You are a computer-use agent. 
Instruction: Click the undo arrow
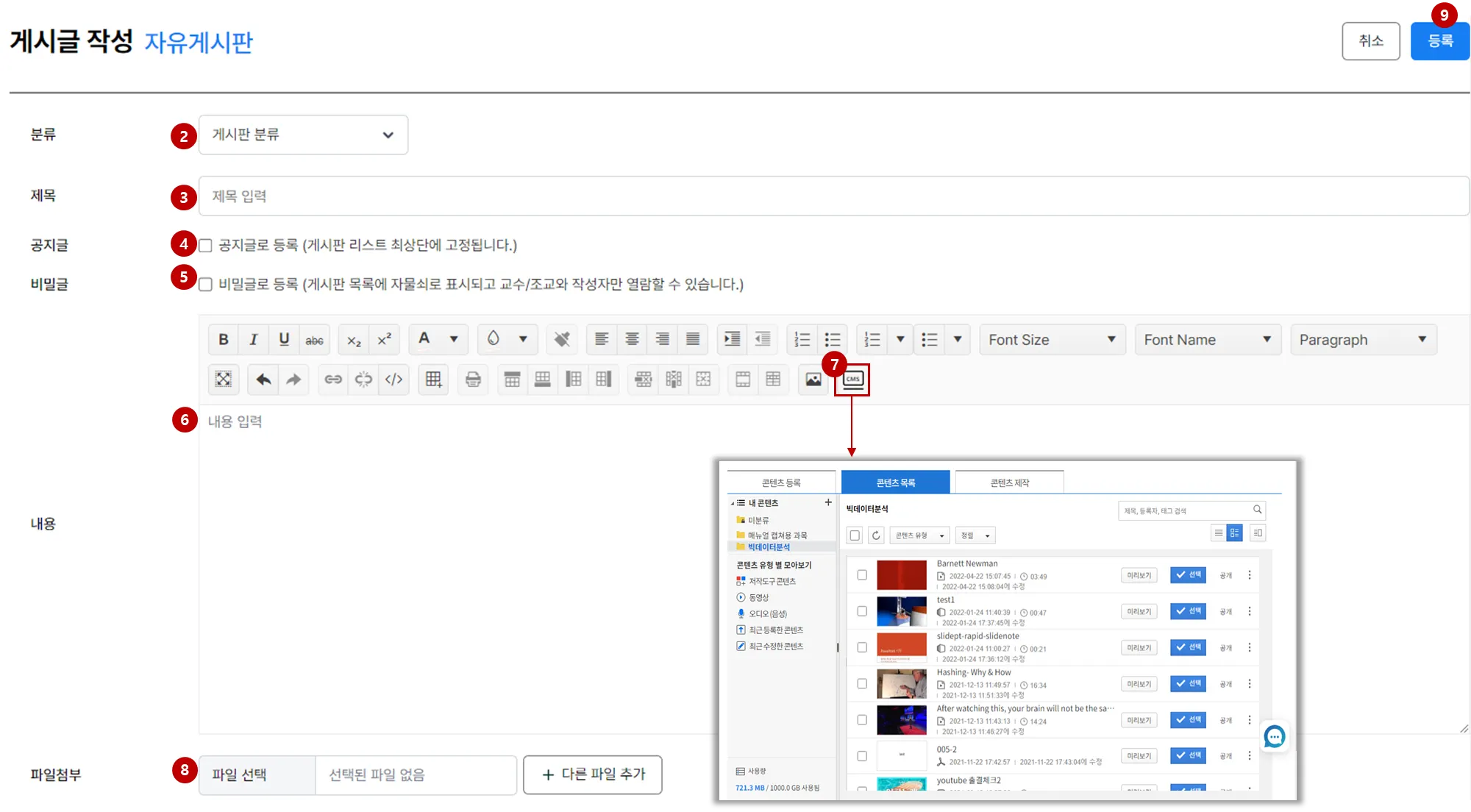click(x=263, y=380)
